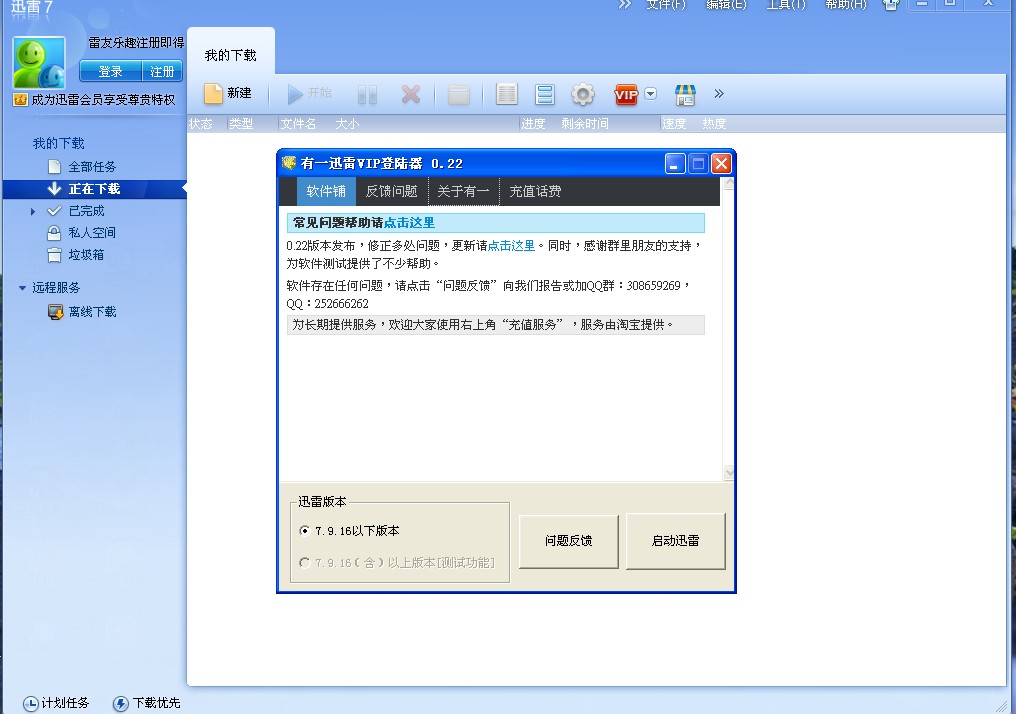Viewport: 1016px width, 714px height.
Task: Minimize the 有一迅雷VIP登陆器 dialog
Action: pyautogui.click(x=675, y=163)
